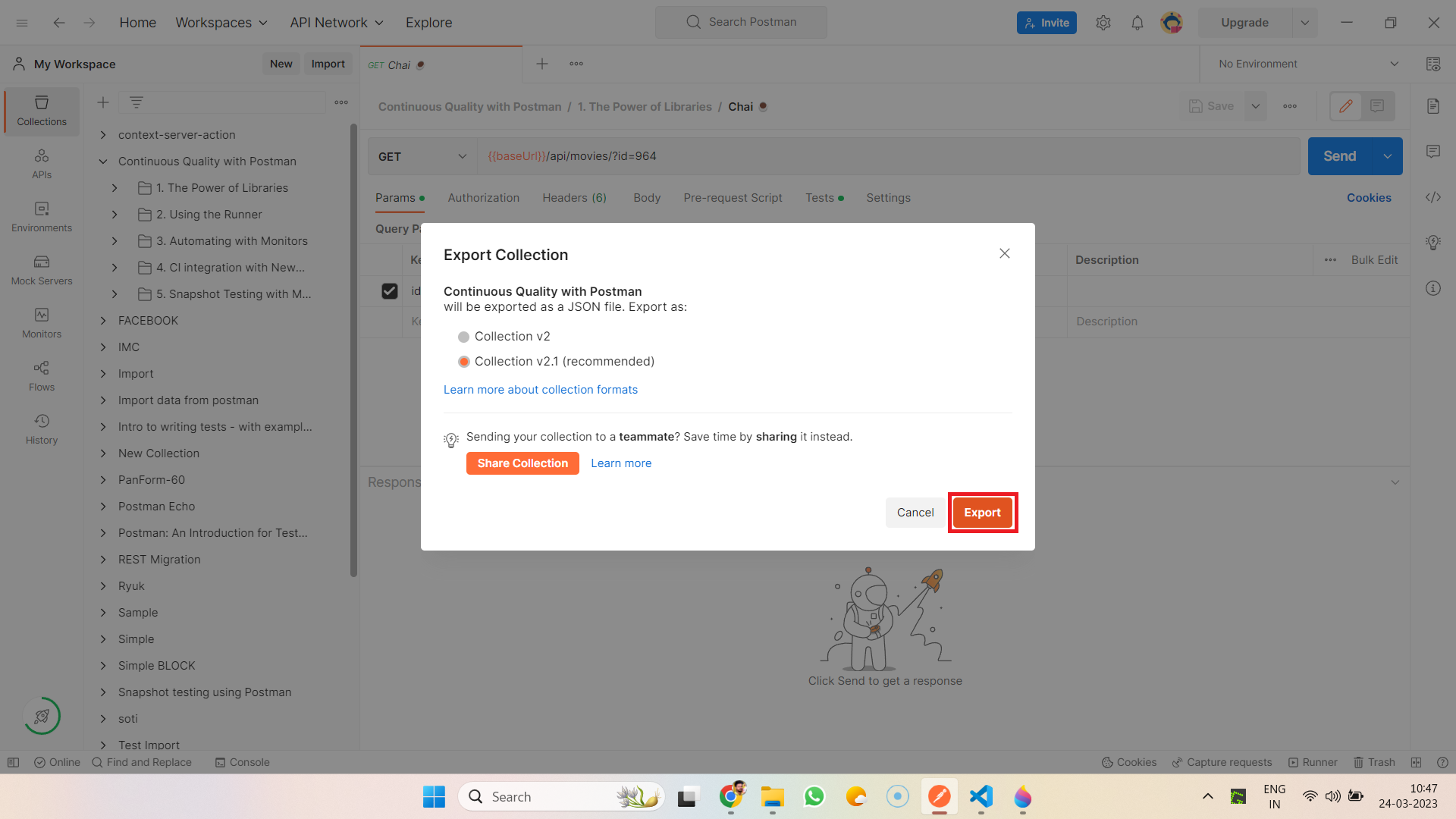1456x819 pixels.
Task: Open the Mock Servers sidebar panel
Action: [42, 270]
